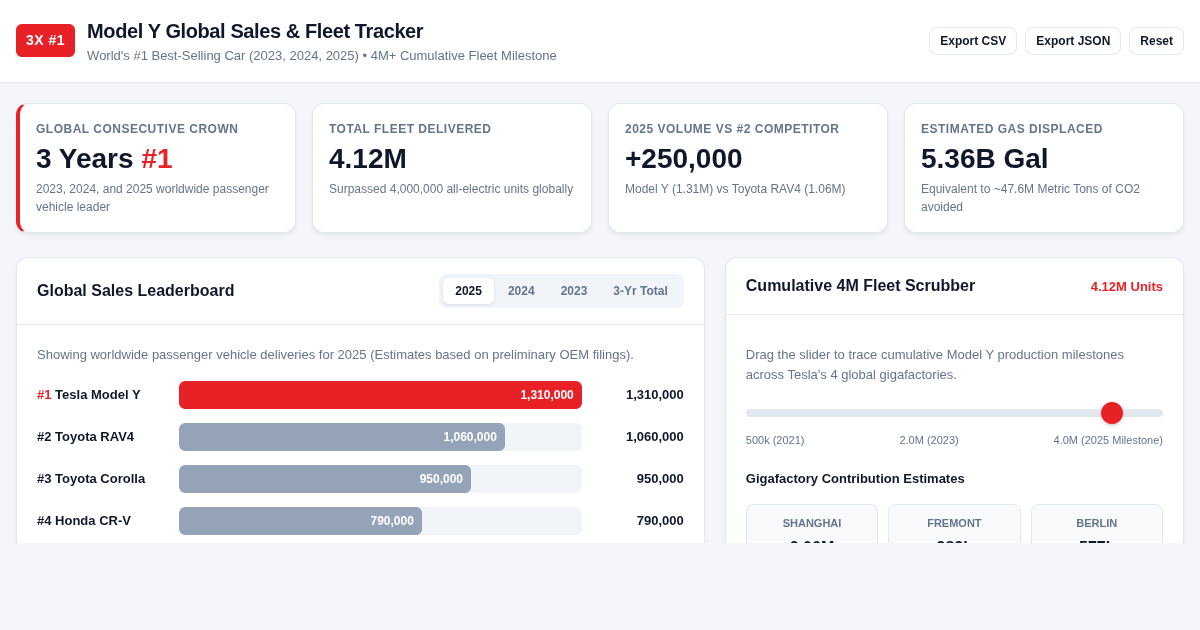The height and width of the screenshot is (630, 1200).
Task: Click the 'Global Sales Leaderboard' heading
Action: tap(136, 291)
